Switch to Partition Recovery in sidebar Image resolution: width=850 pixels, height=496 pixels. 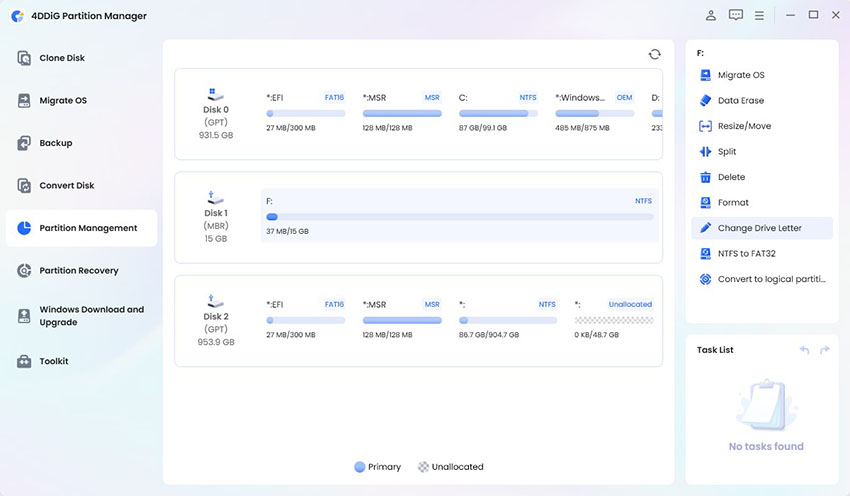click(78, 271)
